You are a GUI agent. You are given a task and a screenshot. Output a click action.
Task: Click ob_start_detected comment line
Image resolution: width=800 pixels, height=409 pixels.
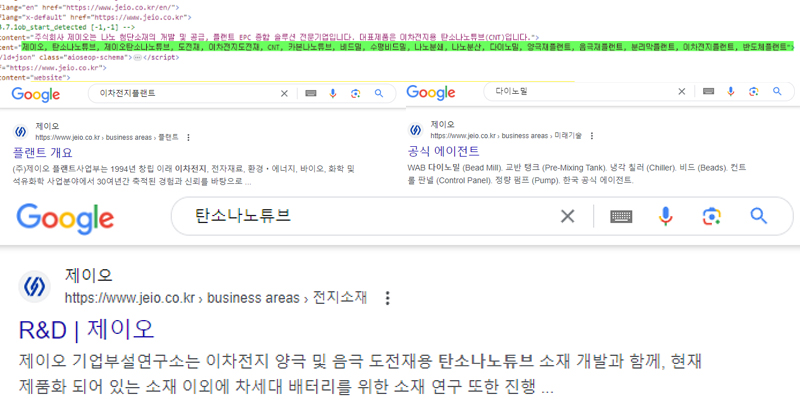(67, 27)
